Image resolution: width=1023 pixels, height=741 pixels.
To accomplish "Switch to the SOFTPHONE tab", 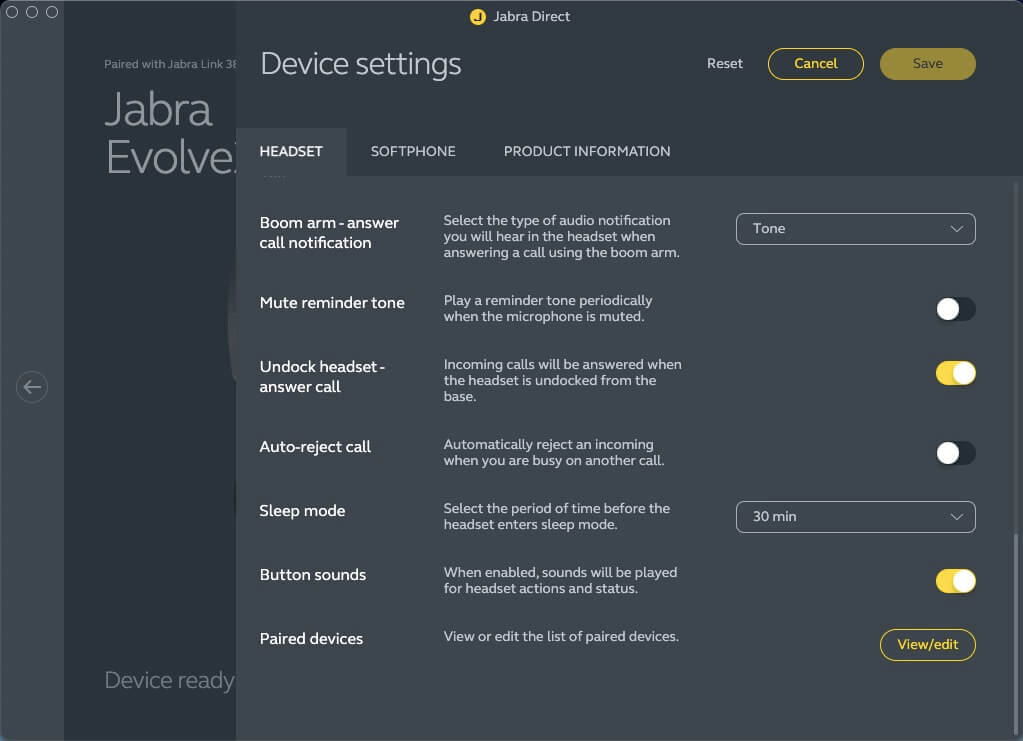I will (x=413, y=151).
